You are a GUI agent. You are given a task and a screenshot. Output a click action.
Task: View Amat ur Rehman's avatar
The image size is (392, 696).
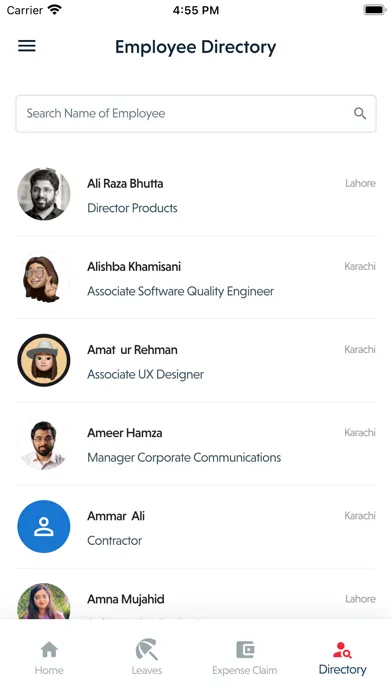[44, 360]
